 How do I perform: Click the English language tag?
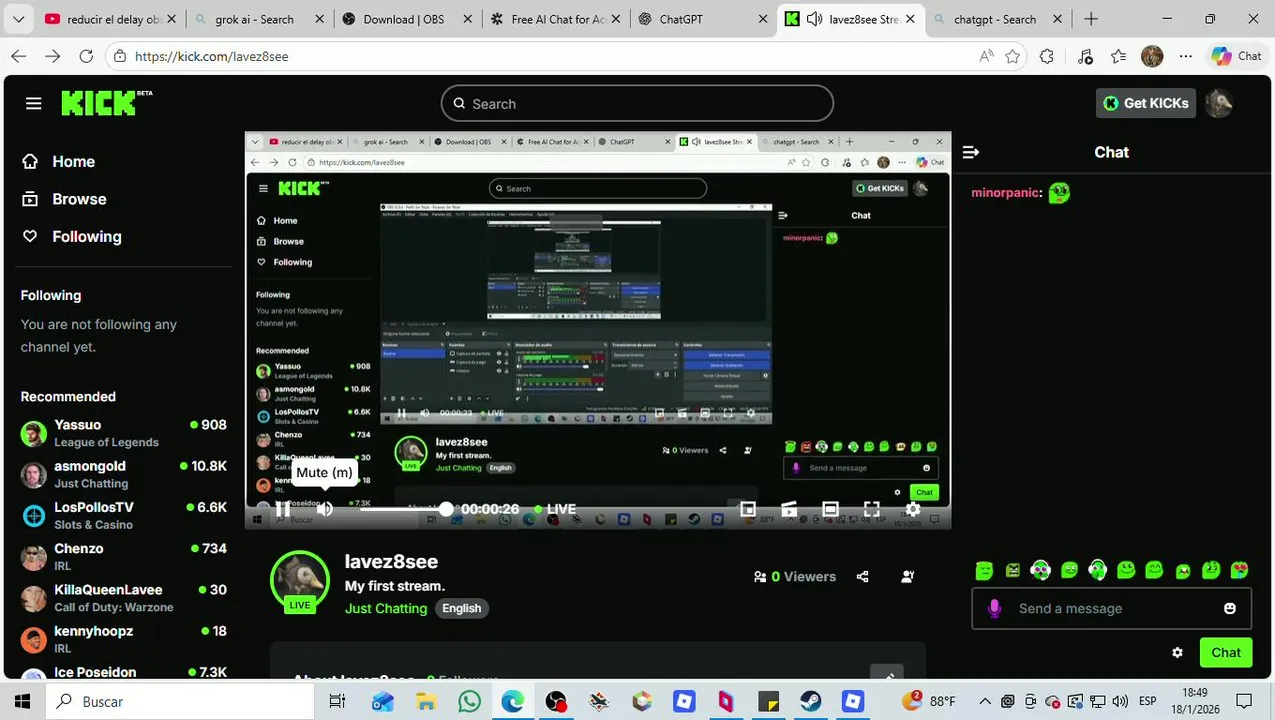[462, 608]
